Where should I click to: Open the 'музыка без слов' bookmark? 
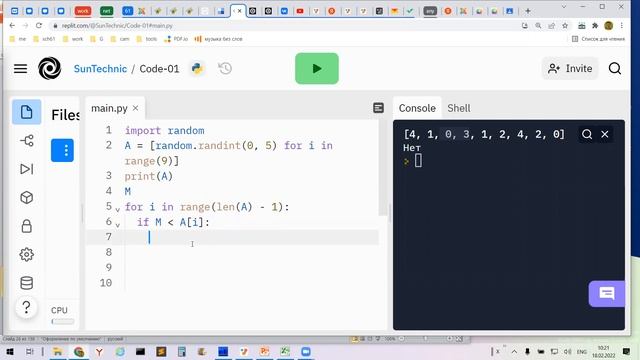(x=218, y=39)
